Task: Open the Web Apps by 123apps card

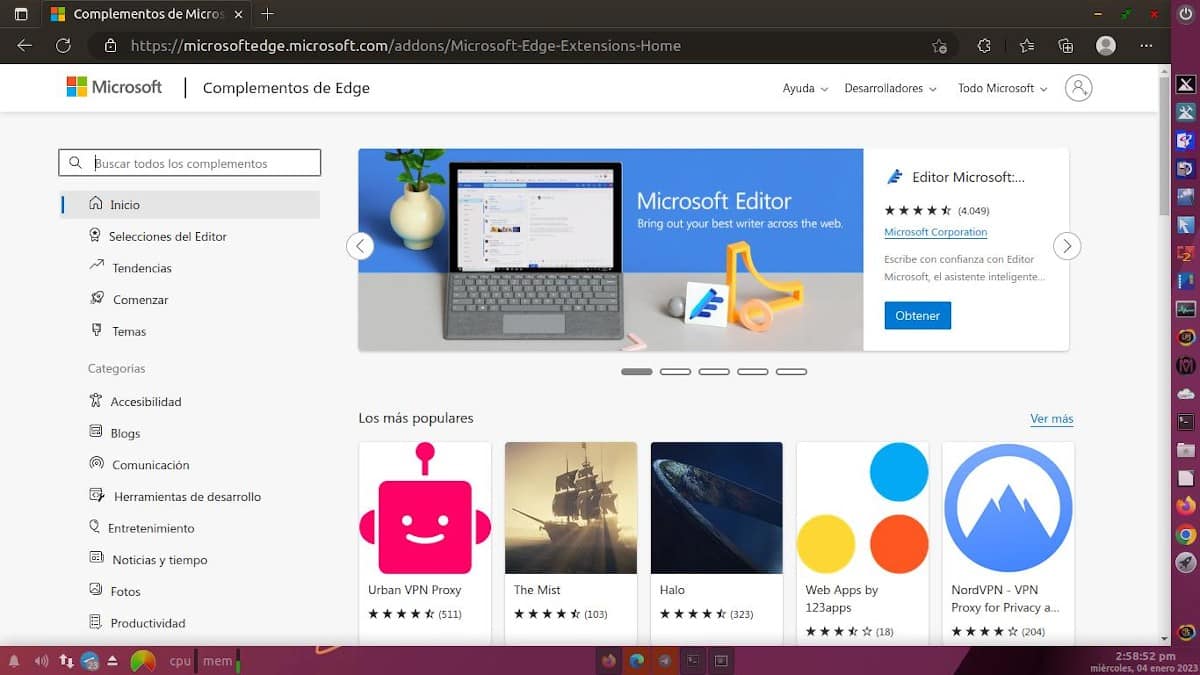Action: [862, 542]
